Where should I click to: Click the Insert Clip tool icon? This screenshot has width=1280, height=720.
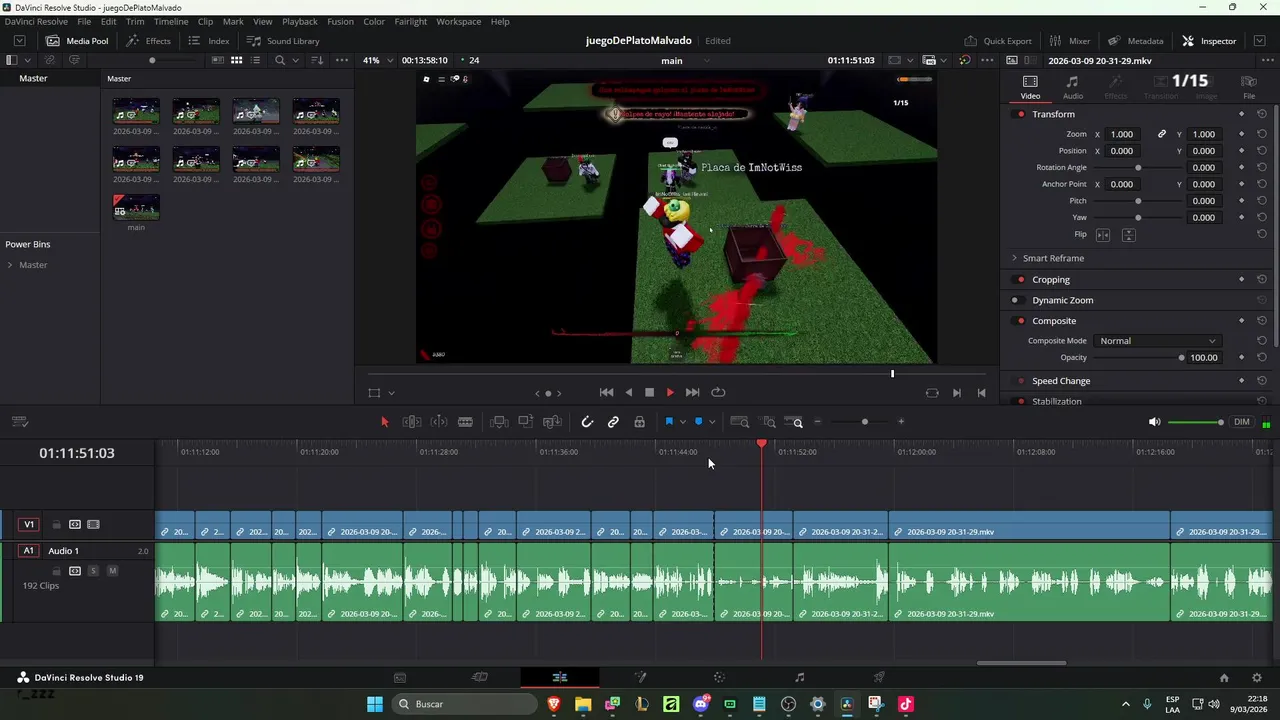[499, 422]
